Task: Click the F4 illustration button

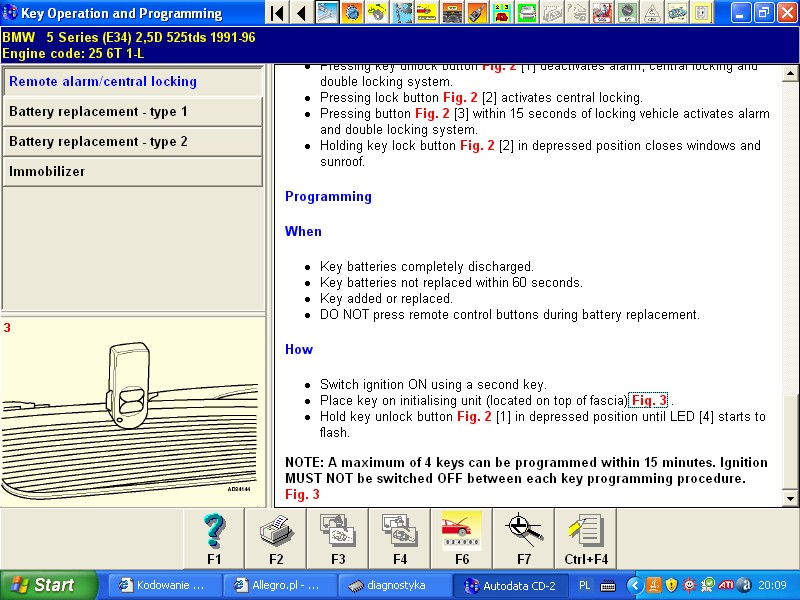Action: tap(400, 539)
